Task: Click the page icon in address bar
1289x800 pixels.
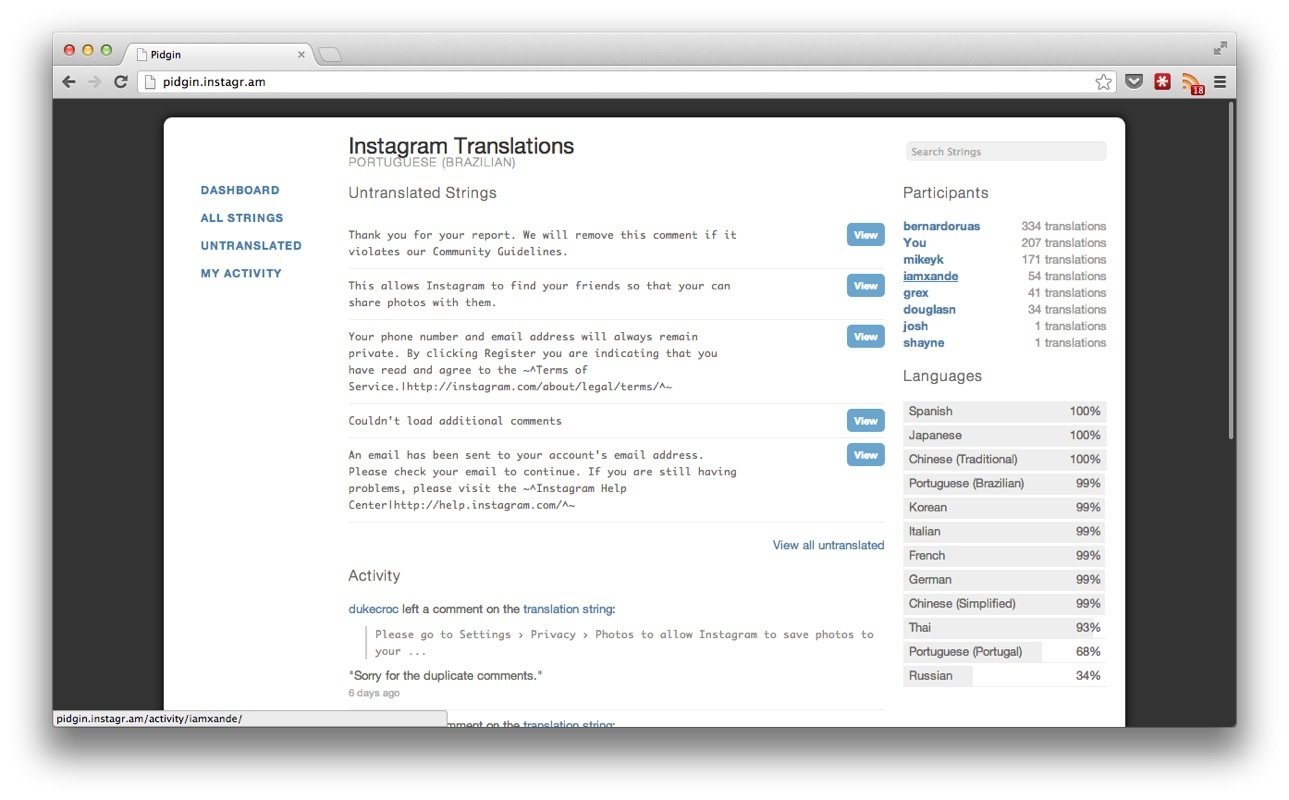Action: (150, 82)
